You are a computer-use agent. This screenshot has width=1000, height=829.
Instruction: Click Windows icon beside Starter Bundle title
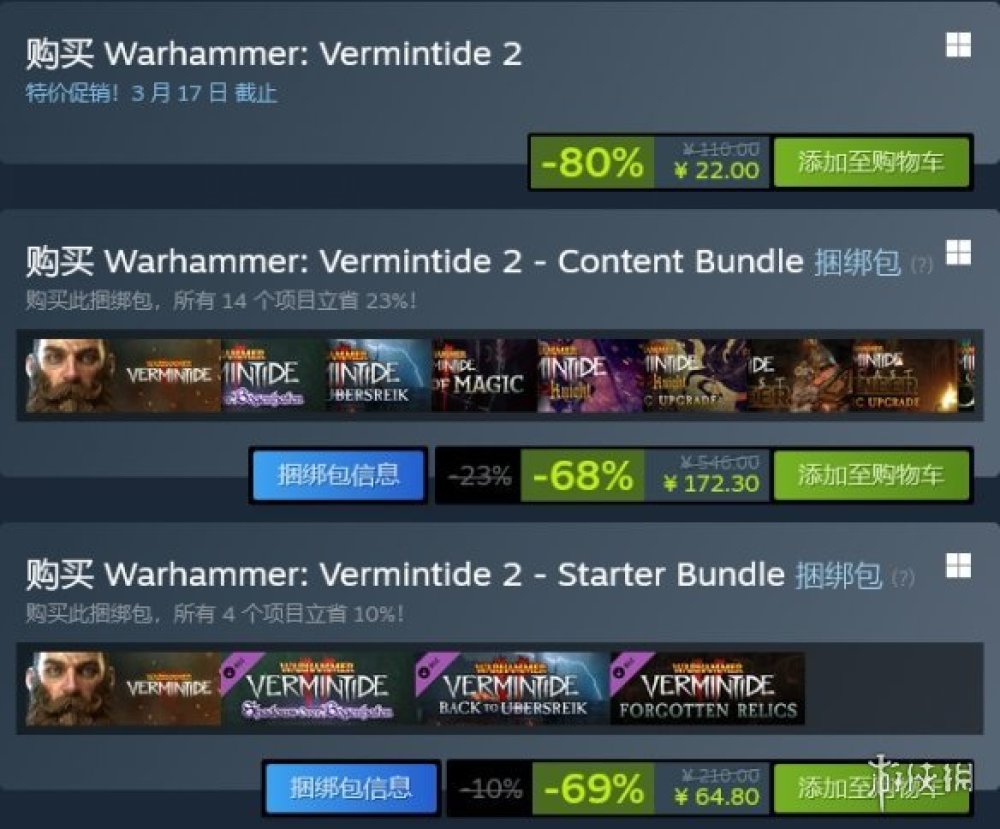point(958,566)
